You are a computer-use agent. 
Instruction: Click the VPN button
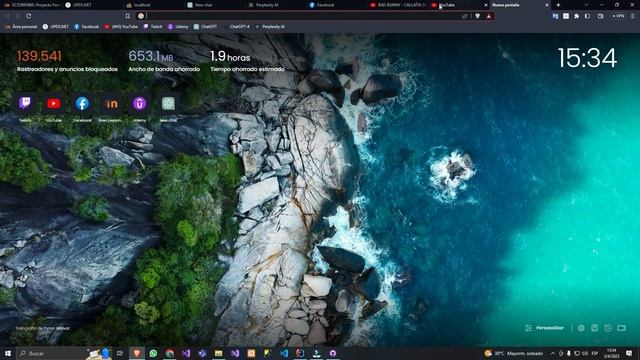tap(618, 16)
